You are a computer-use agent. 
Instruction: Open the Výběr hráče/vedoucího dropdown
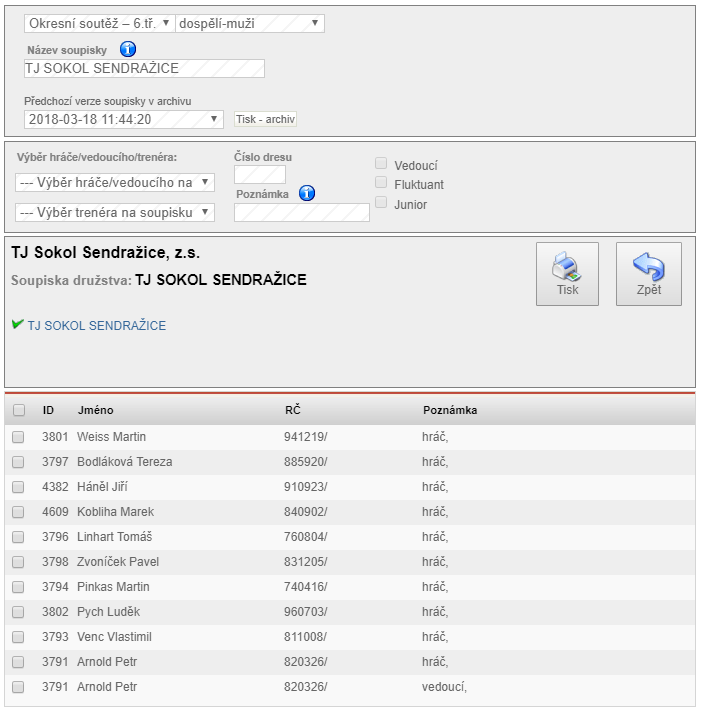click(114, 182)
